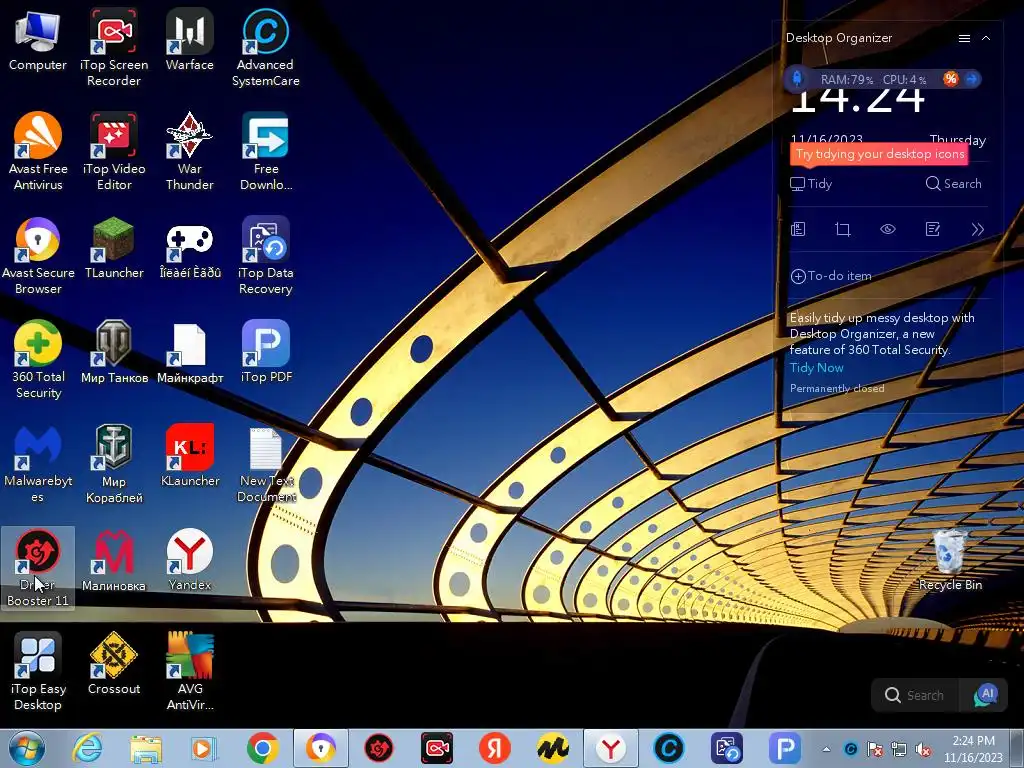This screenshot has height=768, width=1024.
Task: Select the 360 Total Security icon
Action: point(38,360)
